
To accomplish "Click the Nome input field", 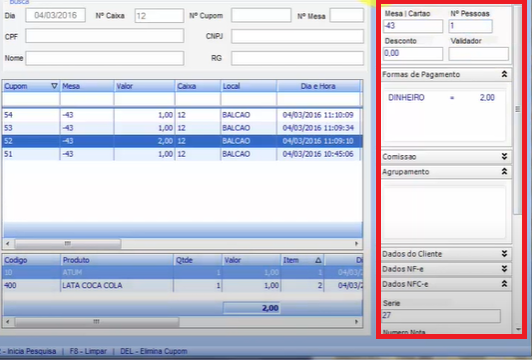I will click(104, 58).
